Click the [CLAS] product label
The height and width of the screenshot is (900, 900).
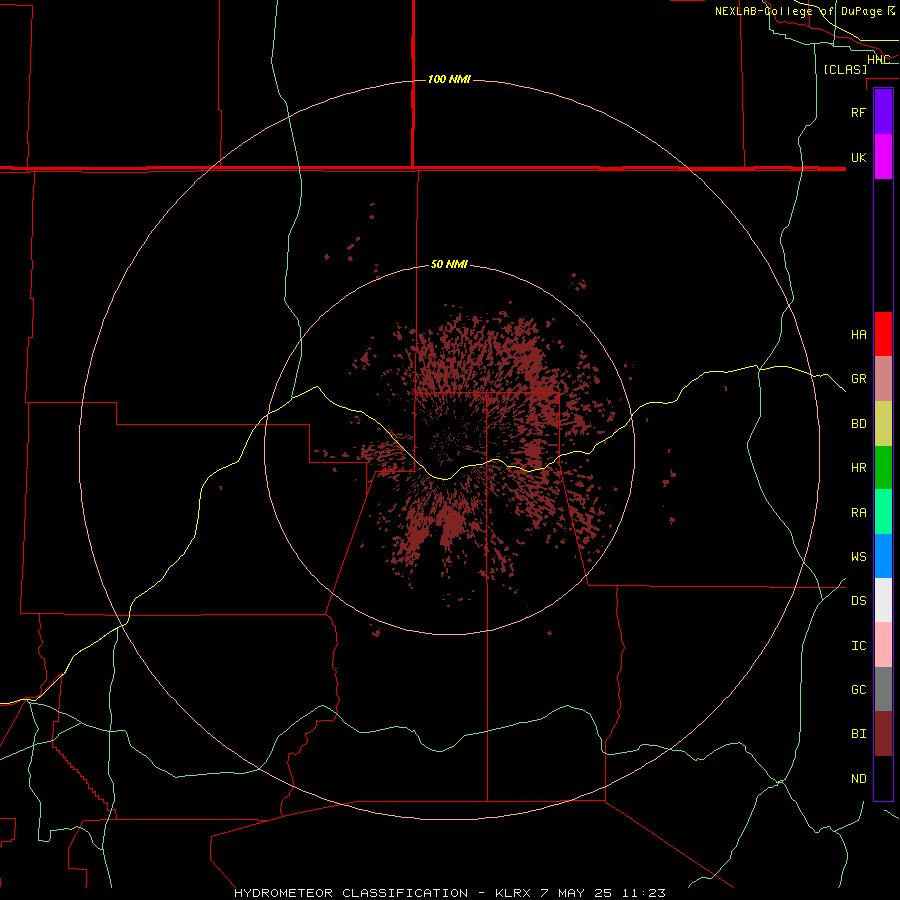pos(845,69)
